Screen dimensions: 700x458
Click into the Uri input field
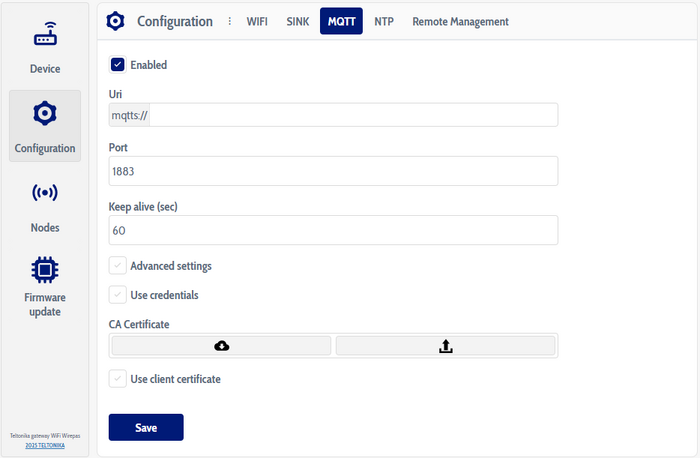(352, 115)
